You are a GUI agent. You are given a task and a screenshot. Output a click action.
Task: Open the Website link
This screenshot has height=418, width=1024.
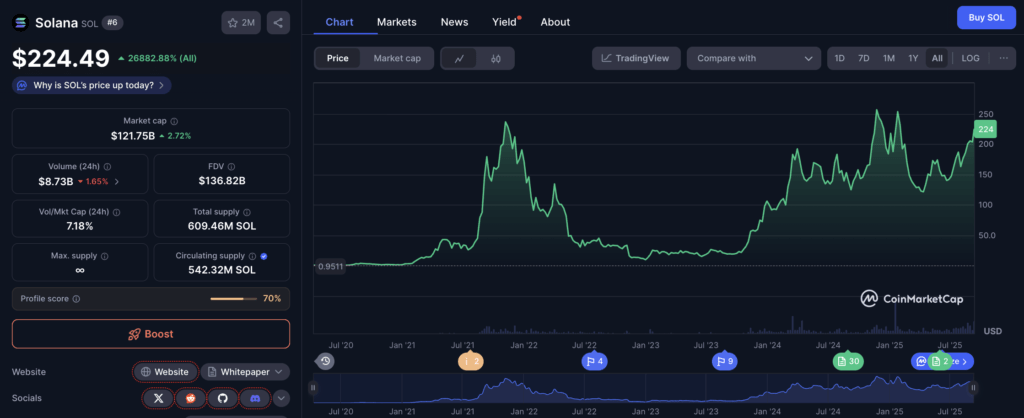pos(165,372)
